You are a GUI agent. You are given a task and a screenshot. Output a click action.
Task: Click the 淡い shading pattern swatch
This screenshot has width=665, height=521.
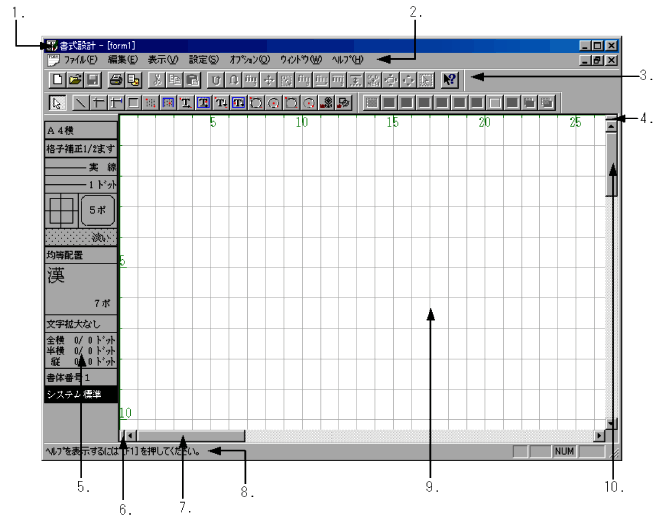[x=80, y=237]
